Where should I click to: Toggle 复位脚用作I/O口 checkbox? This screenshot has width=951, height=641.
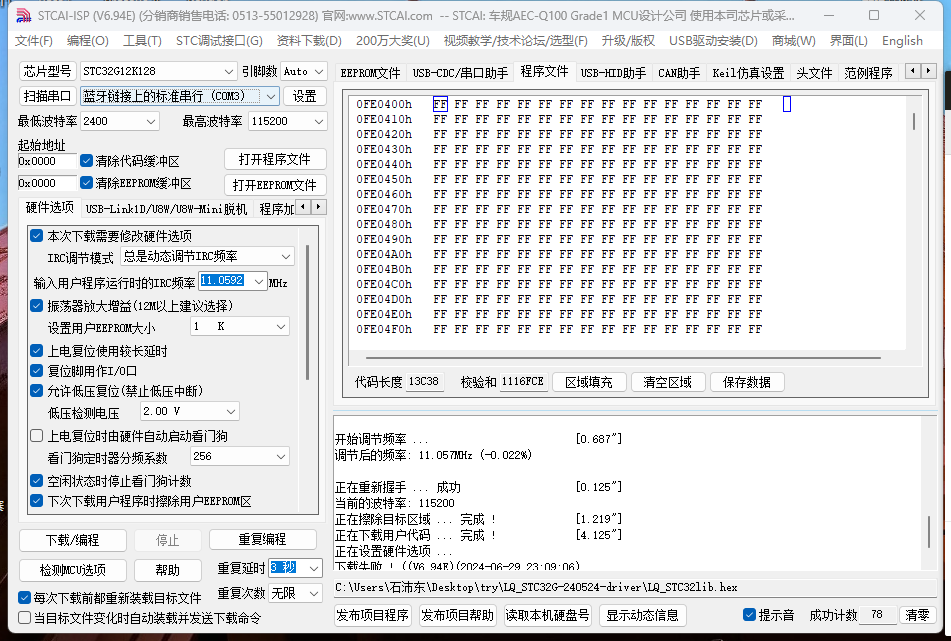pos(37,371)
